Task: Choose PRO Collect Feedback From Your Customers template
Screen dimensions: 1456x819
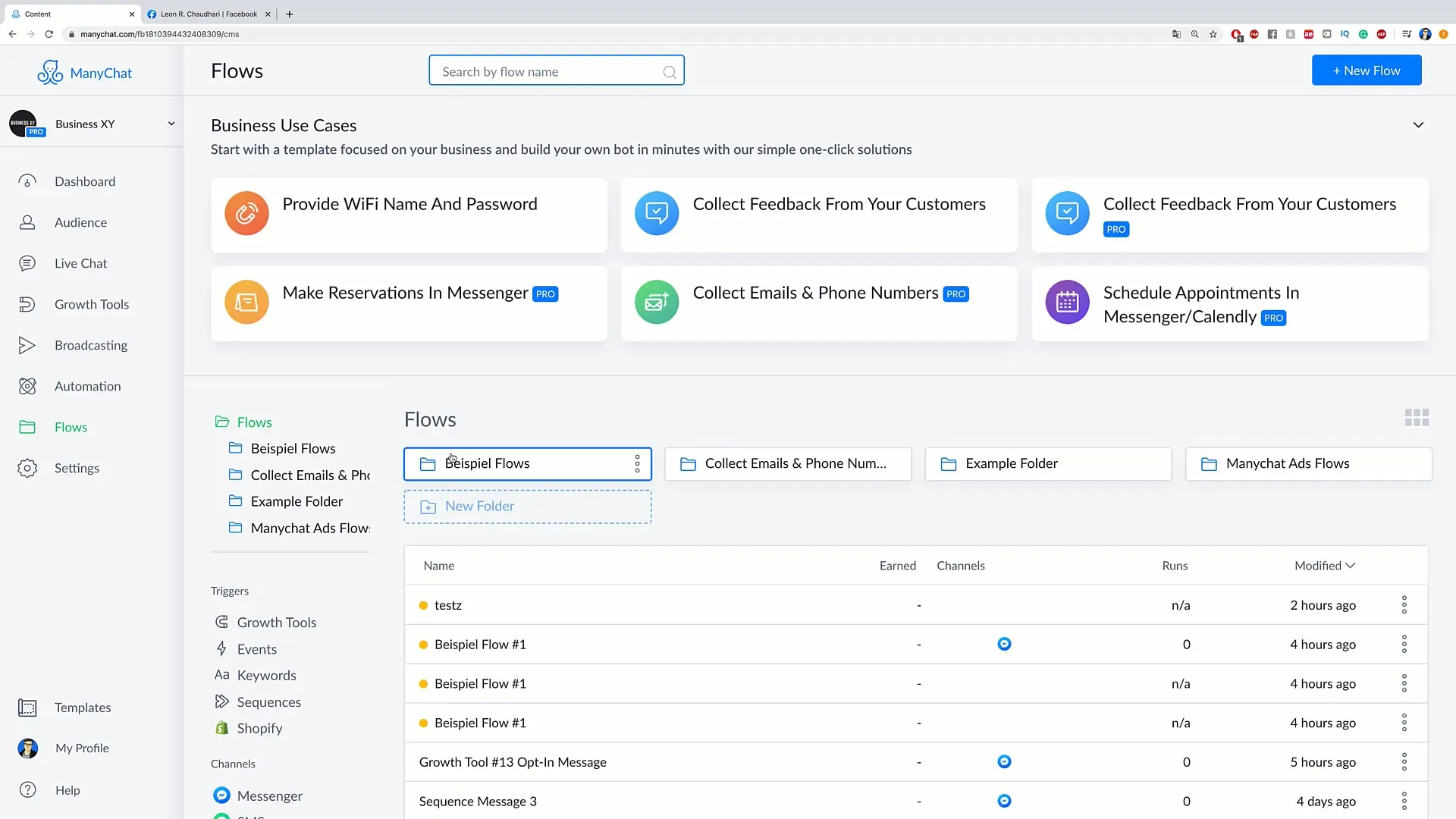Action: (x=1229, y=215)
